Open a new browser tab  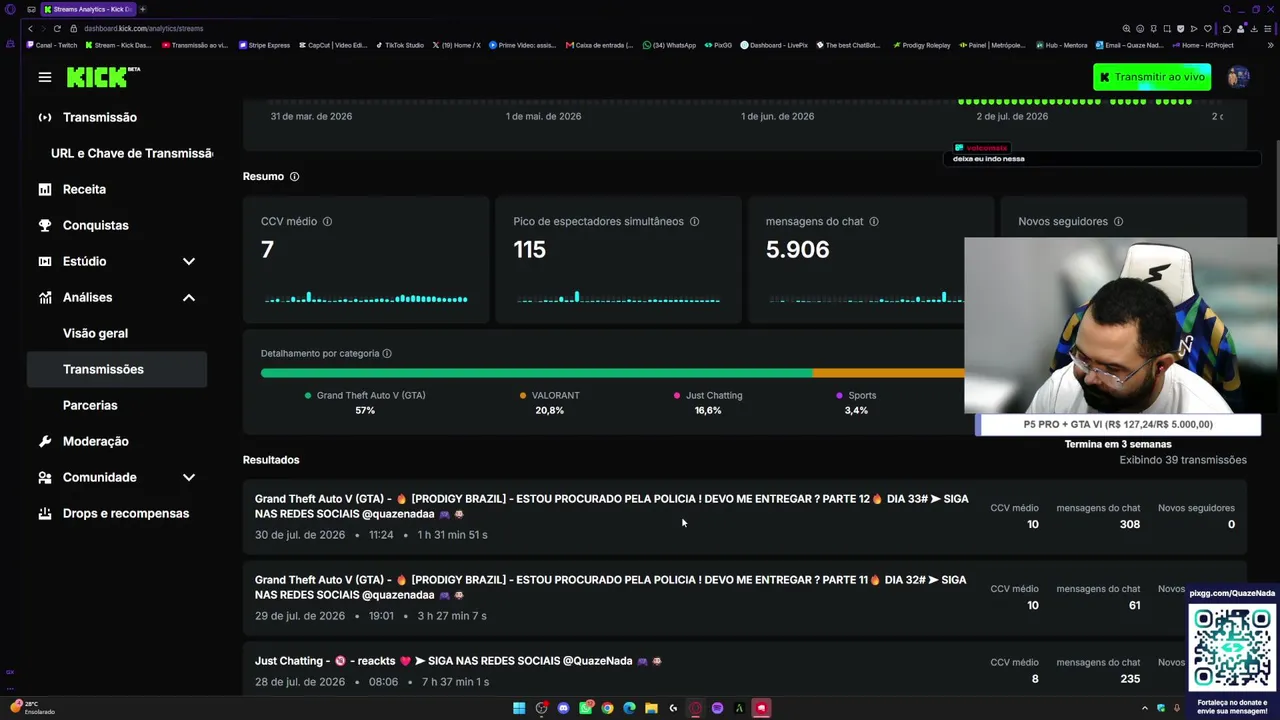point(142,9)
